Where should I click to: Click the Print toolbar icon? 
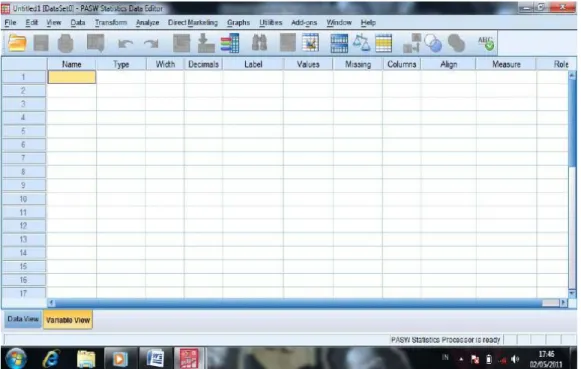click(x=66, y=43)
